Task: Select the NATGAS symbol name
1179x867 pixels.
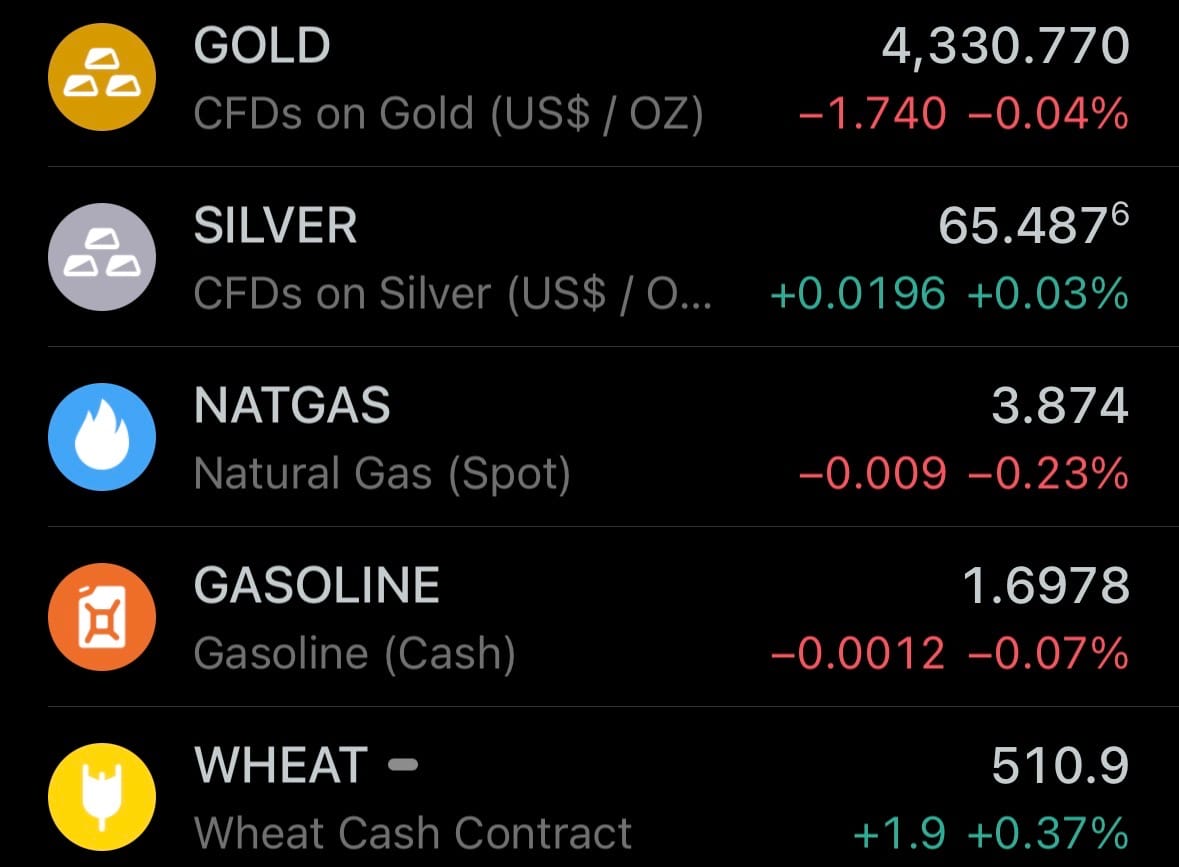Action: pyautogui.click(x=292, y=406)
